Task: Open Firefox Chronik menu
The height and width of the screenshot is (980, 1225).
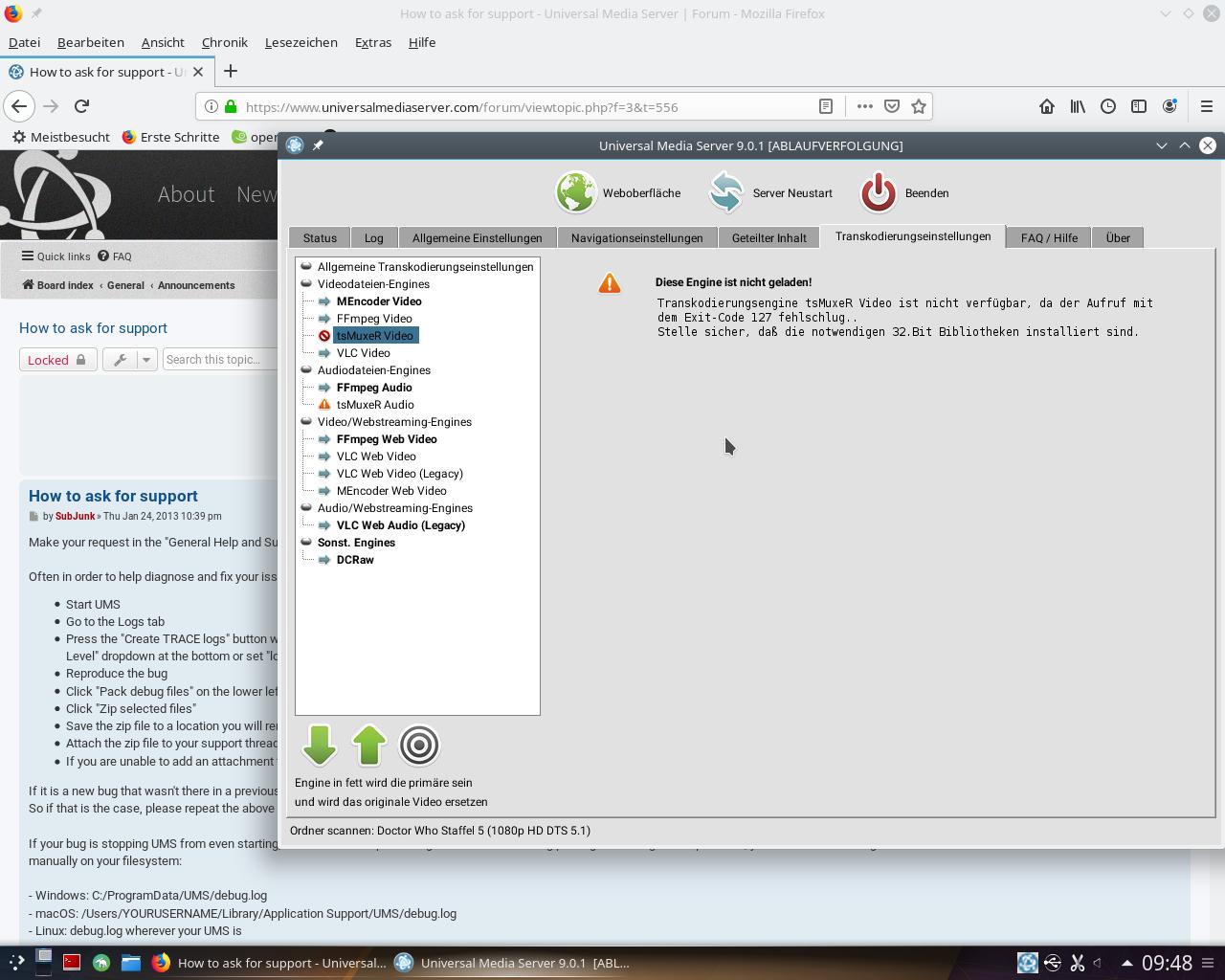Action: [x=225, y=42]
